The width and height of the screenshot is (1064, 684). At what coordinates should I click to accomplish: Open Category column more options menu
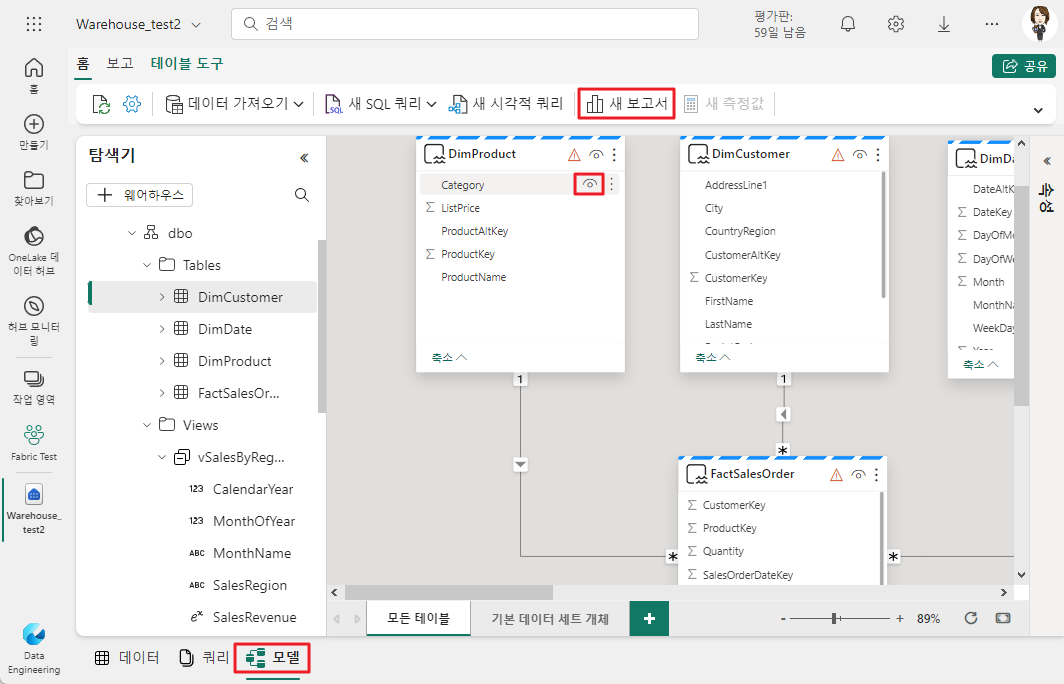click(x=611, y=184)
